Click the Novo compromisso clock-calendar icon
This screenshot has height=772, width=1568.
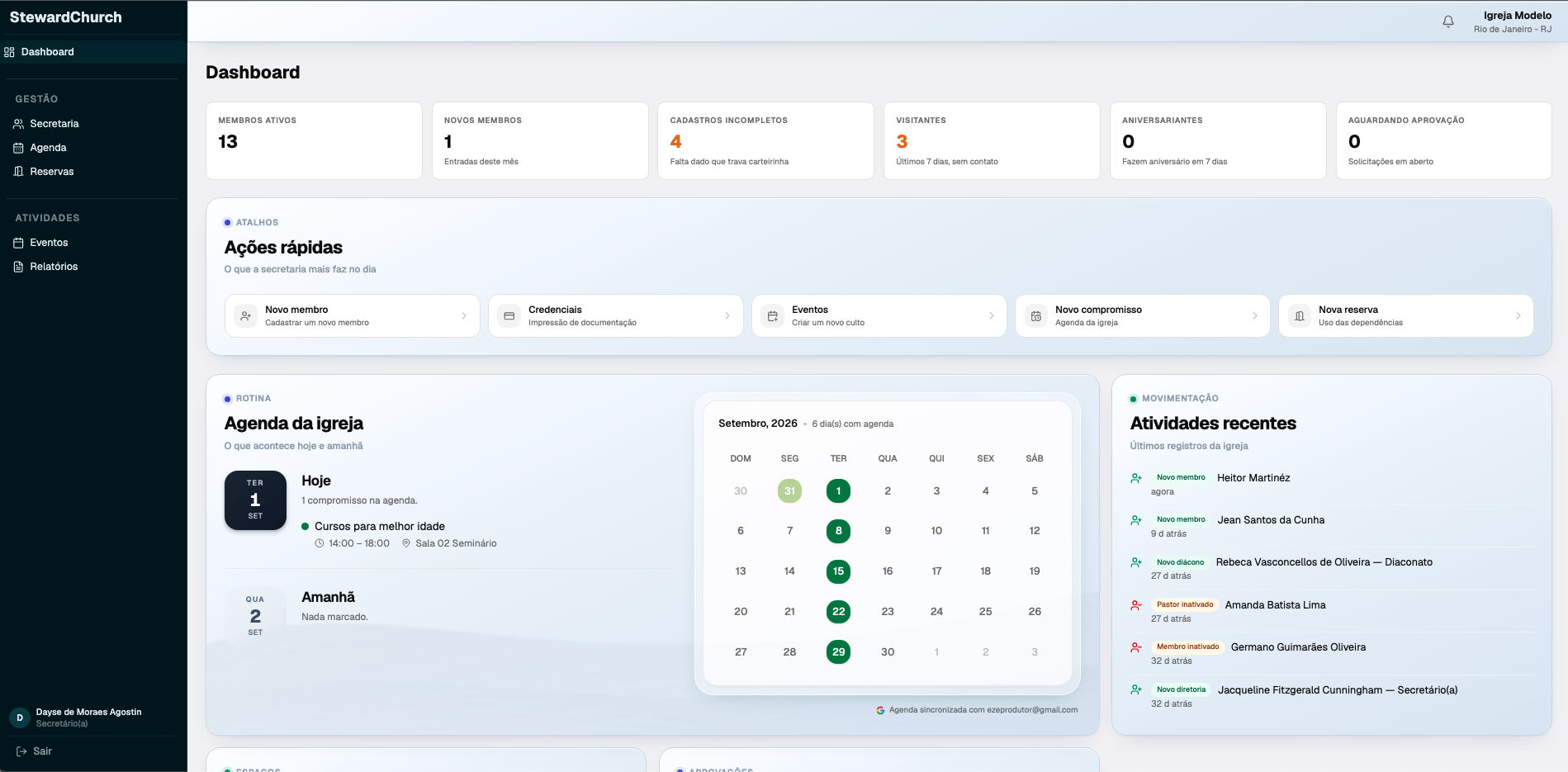coord(1035,316)
